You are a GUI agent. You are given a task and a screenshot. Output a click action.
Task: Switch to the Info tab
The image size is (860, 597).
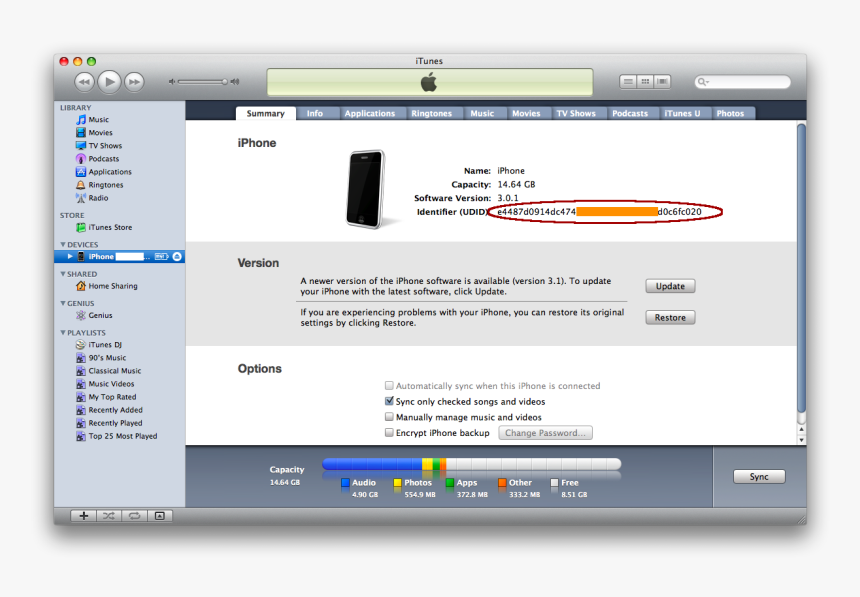(x=315, y=114)
